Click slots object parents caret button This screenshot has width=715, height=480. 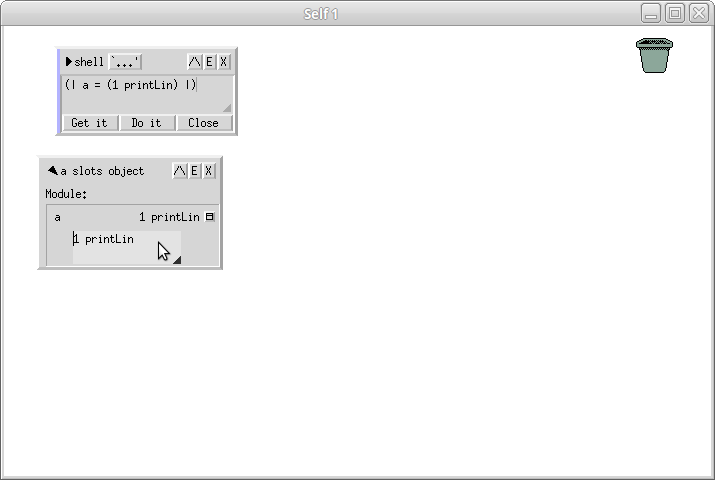180,171
